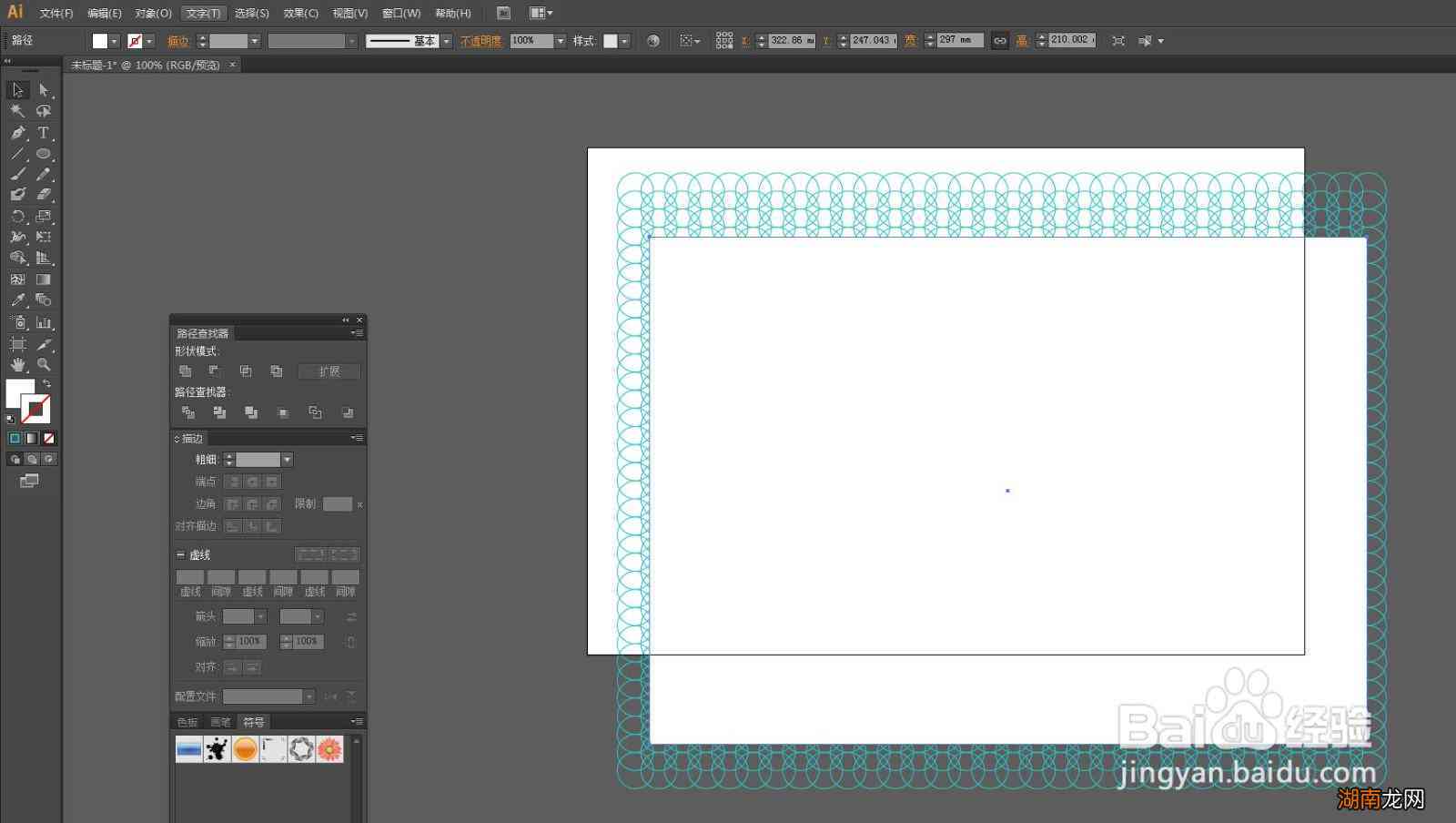Select the Column Graph tool
The height and width of the screenshot is (823, 1456).
pos(43,322)
